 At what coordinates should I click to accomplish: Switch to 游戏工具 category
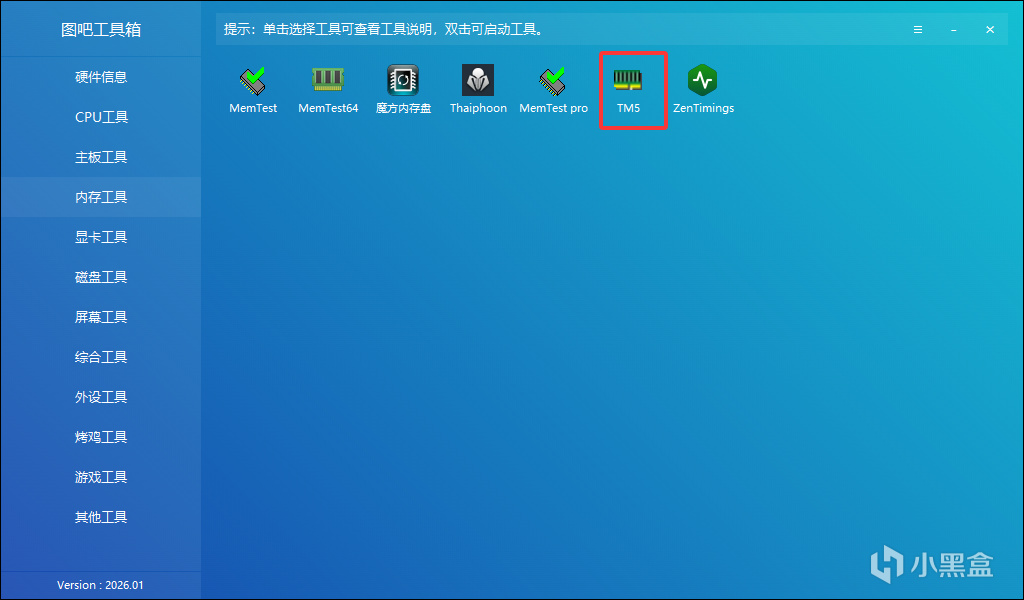click(x=101, y=477)
